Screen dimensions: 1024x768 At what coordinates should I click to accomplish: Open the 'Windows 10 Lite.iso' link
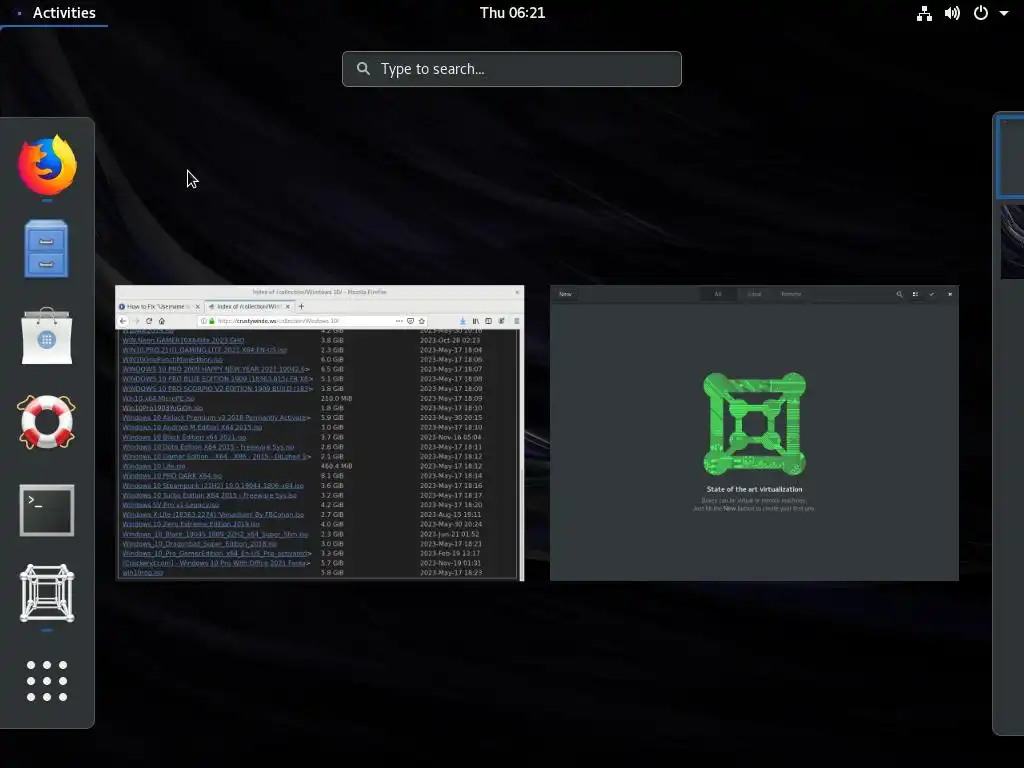pyautogui.click(x=154, y=466)
